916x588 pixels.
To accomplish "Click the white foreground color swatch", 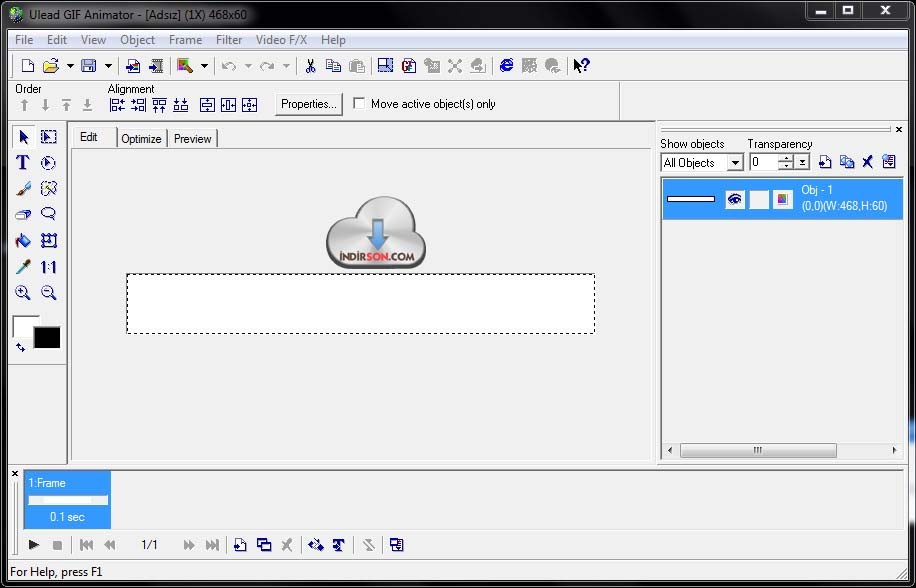I will pyautogui.click(x=23, y=326).
